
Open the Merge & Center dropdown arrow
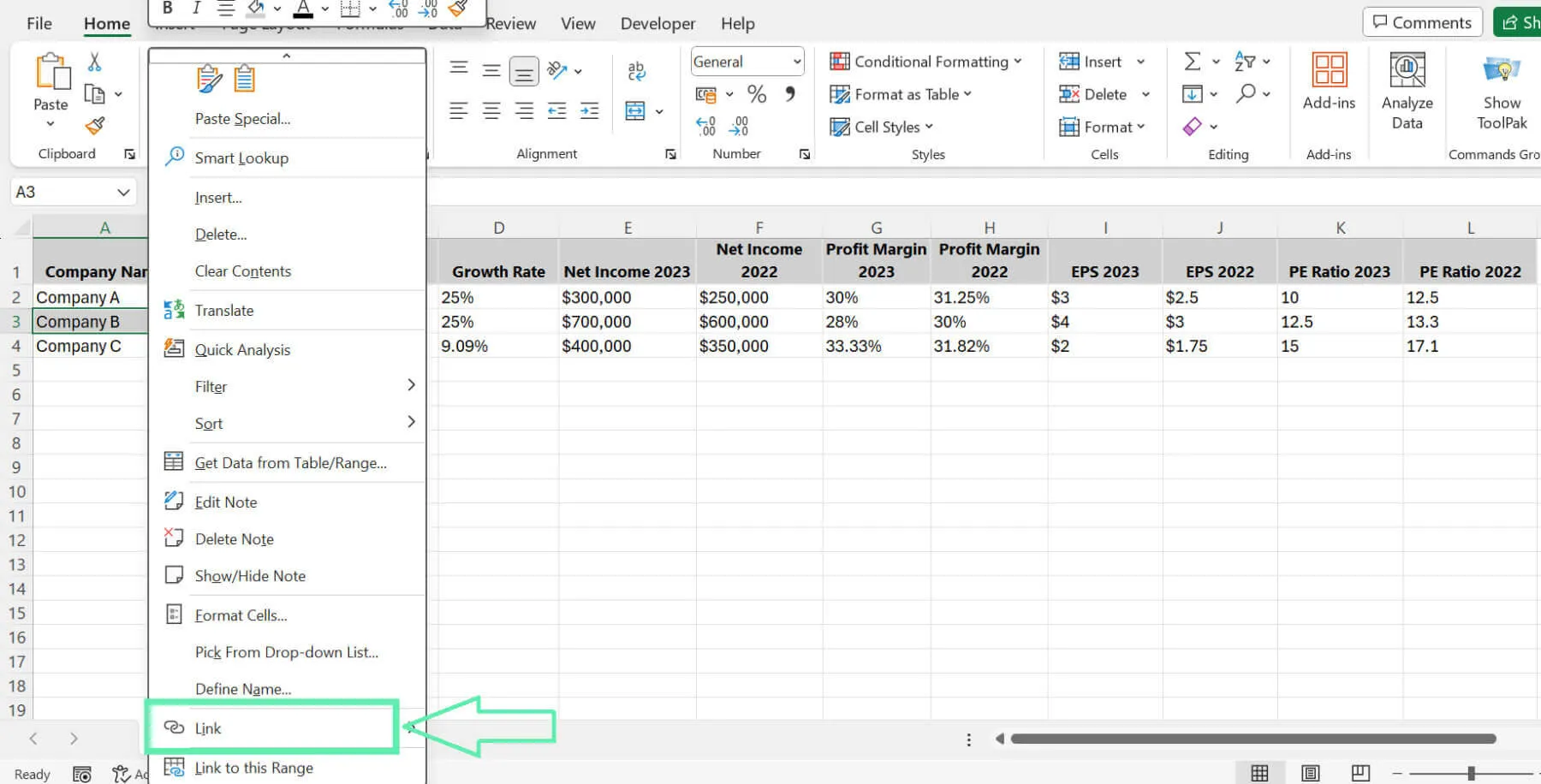pyautogui.click(x=659, y=111)
